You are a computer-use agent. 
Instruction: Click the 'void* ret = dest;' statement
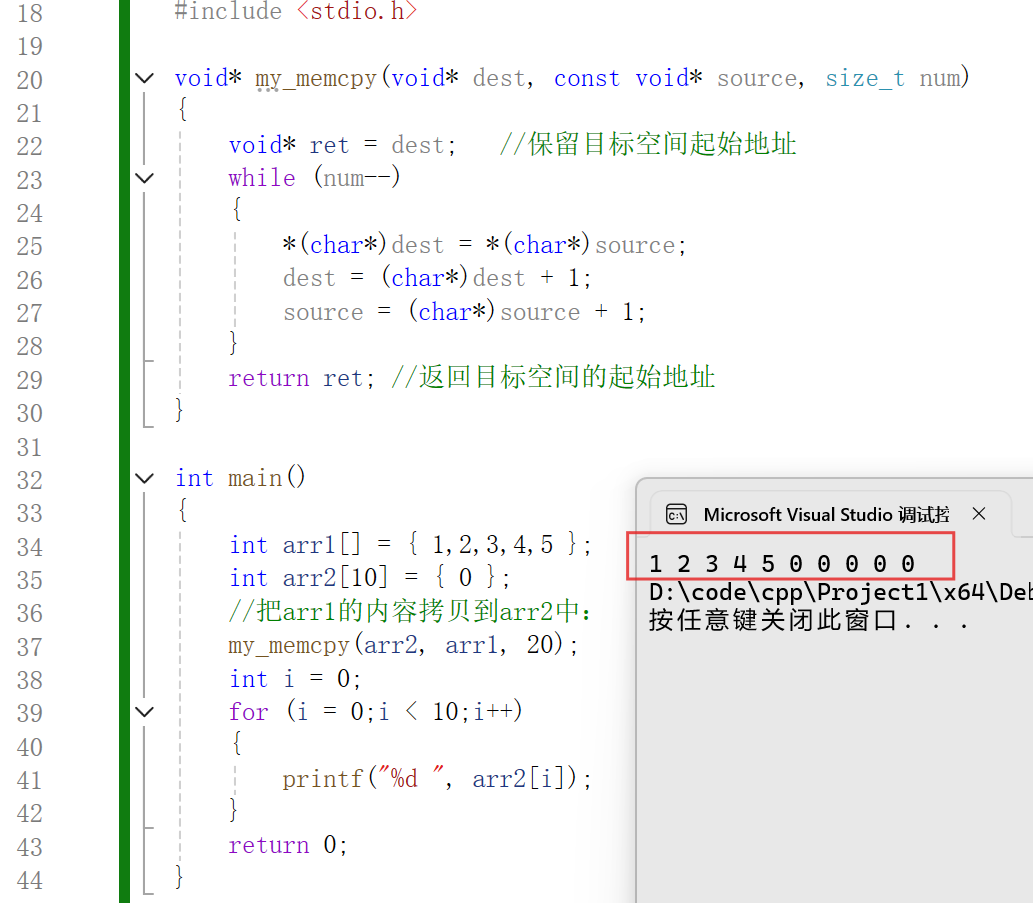[343, 145]
